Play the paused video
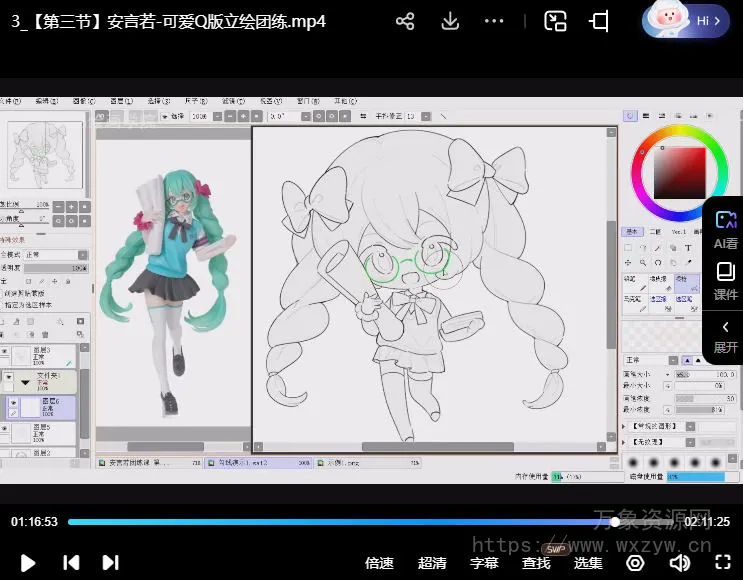Image resolution: width=743 pixels, height=580 pixels. 28,563
